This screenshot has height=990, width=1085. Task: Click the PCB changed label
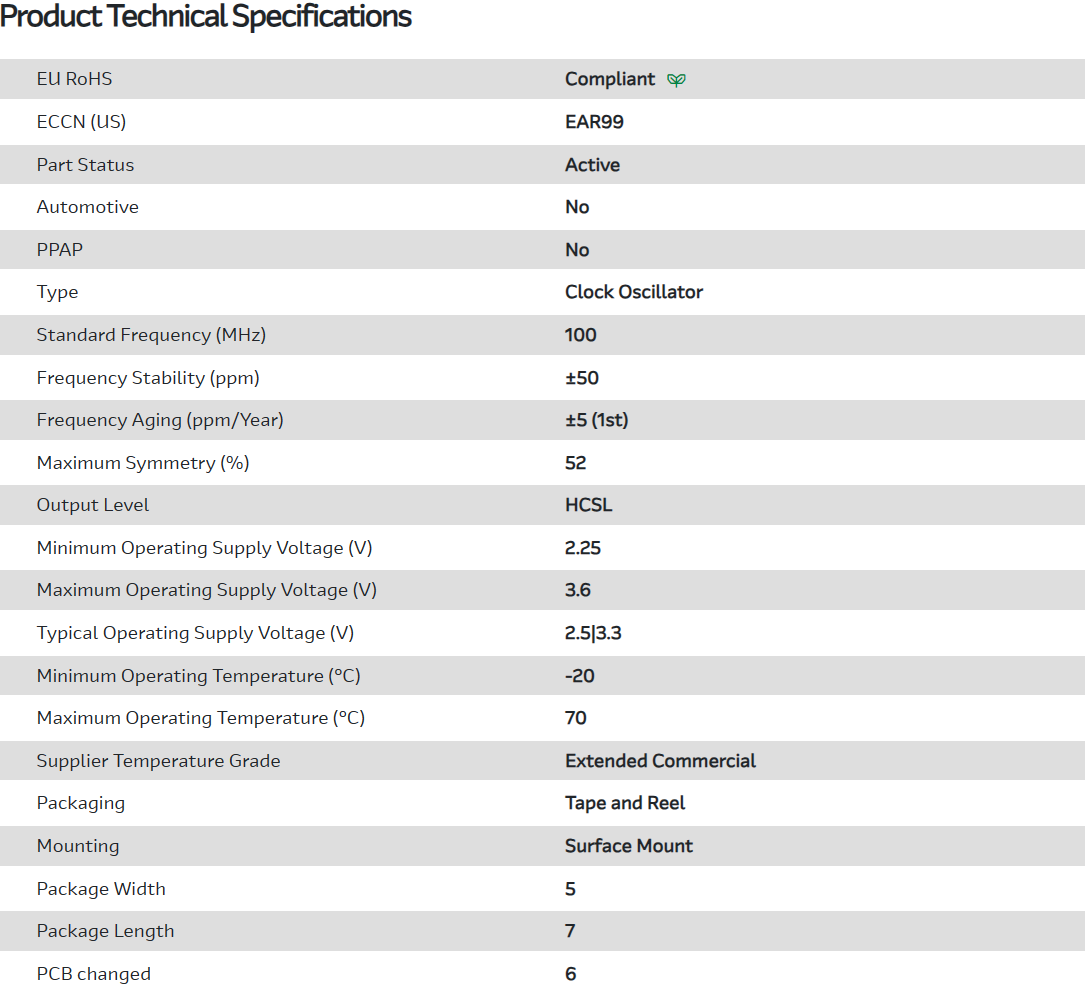click(x=94, y=974)
